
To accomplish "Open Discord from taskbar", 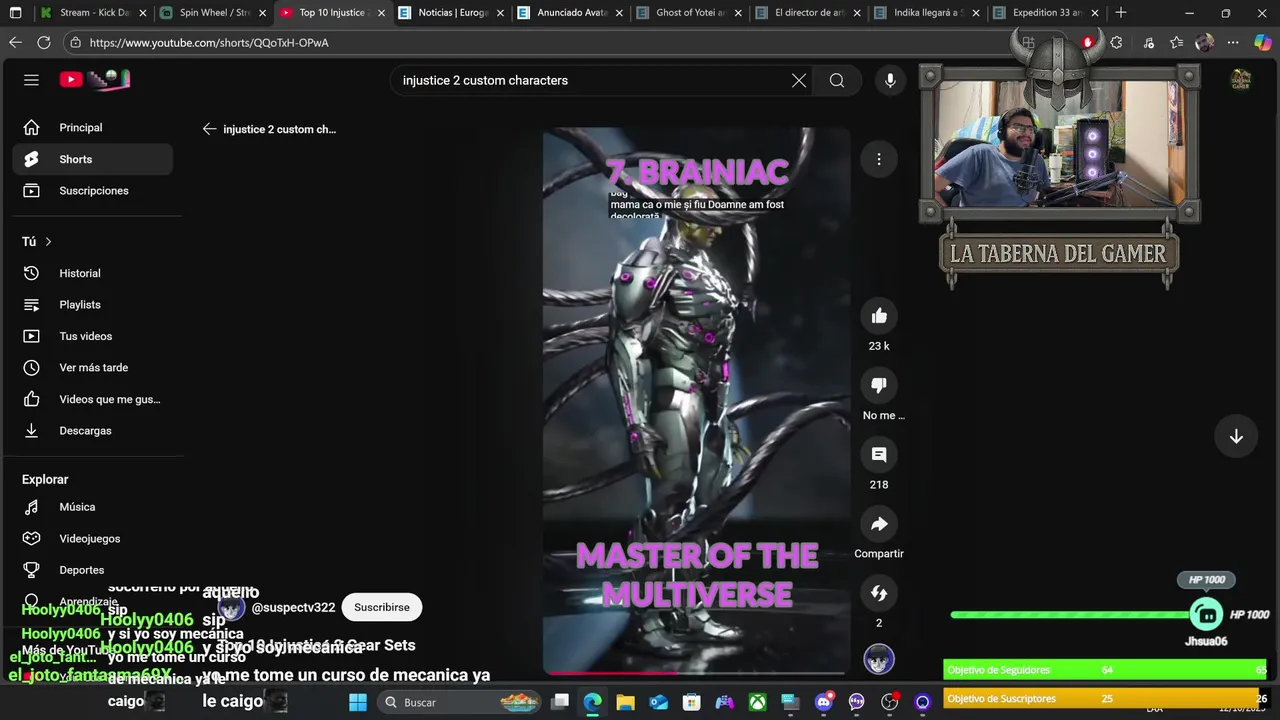I will [x=824, y=702].
